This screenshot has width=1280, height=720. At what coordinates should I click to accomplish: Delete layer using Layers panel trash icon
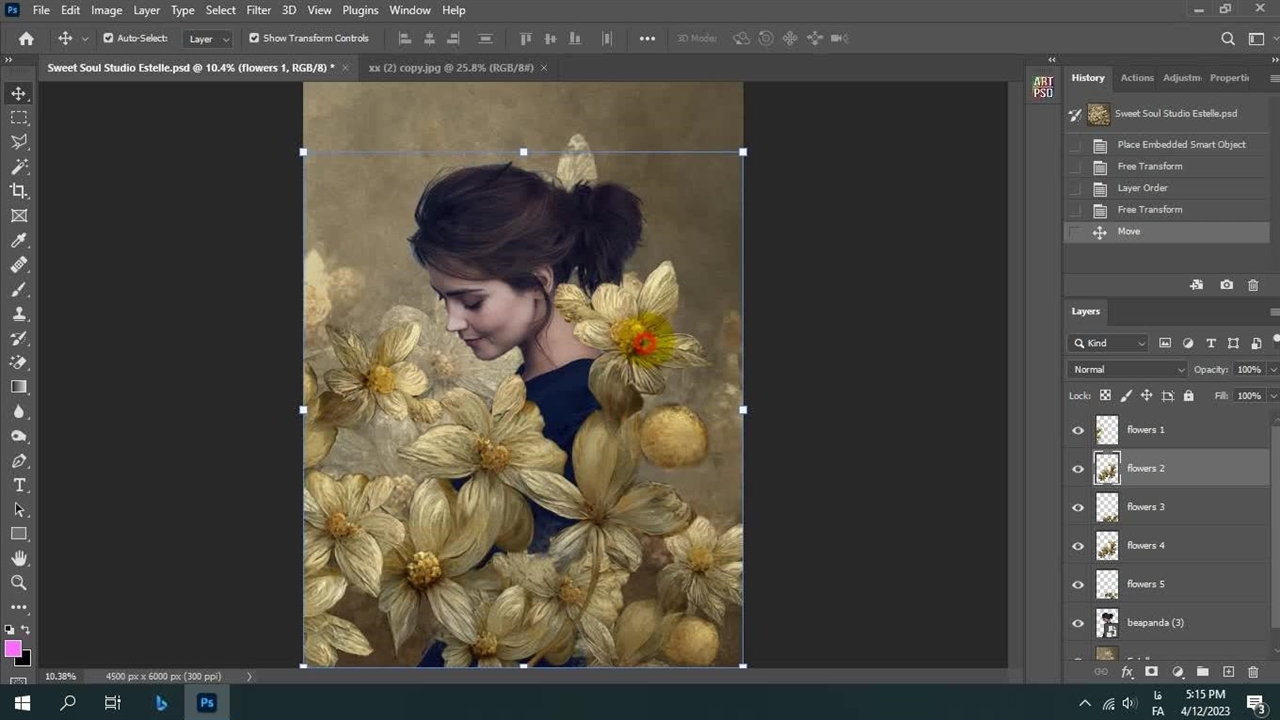[1253, 672]
